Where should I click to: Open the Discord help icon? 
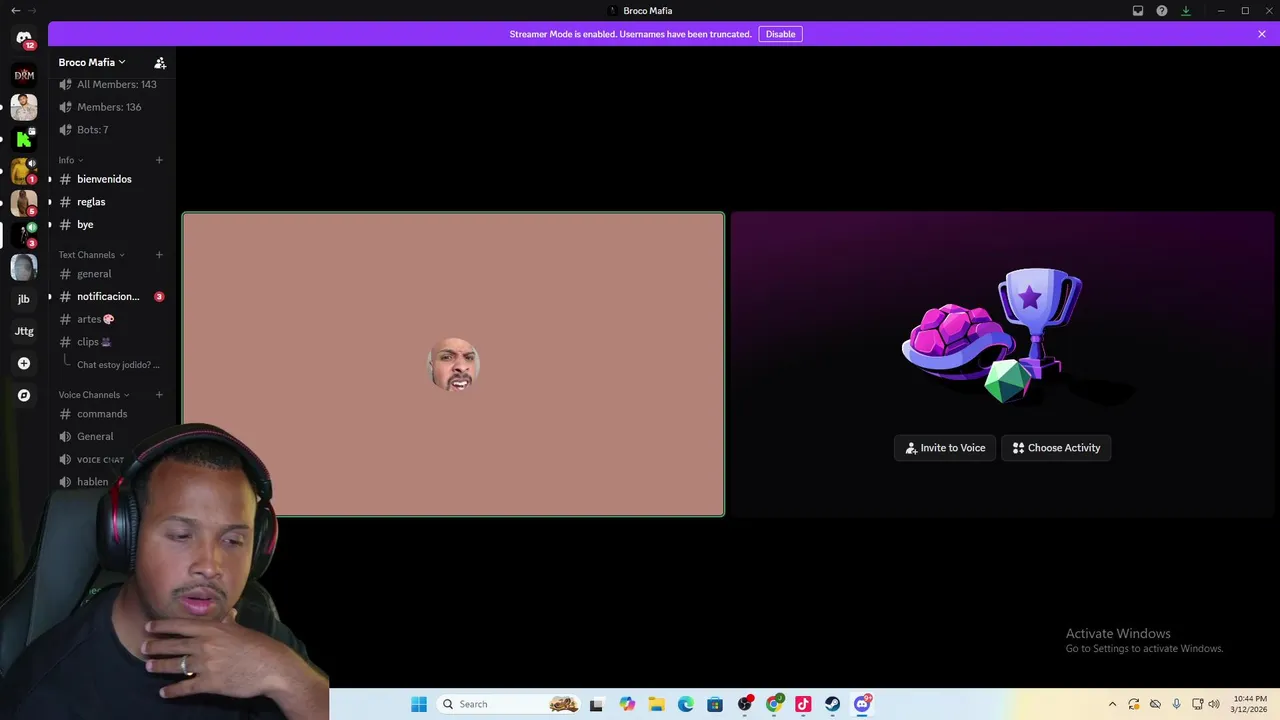(1162, 11)
